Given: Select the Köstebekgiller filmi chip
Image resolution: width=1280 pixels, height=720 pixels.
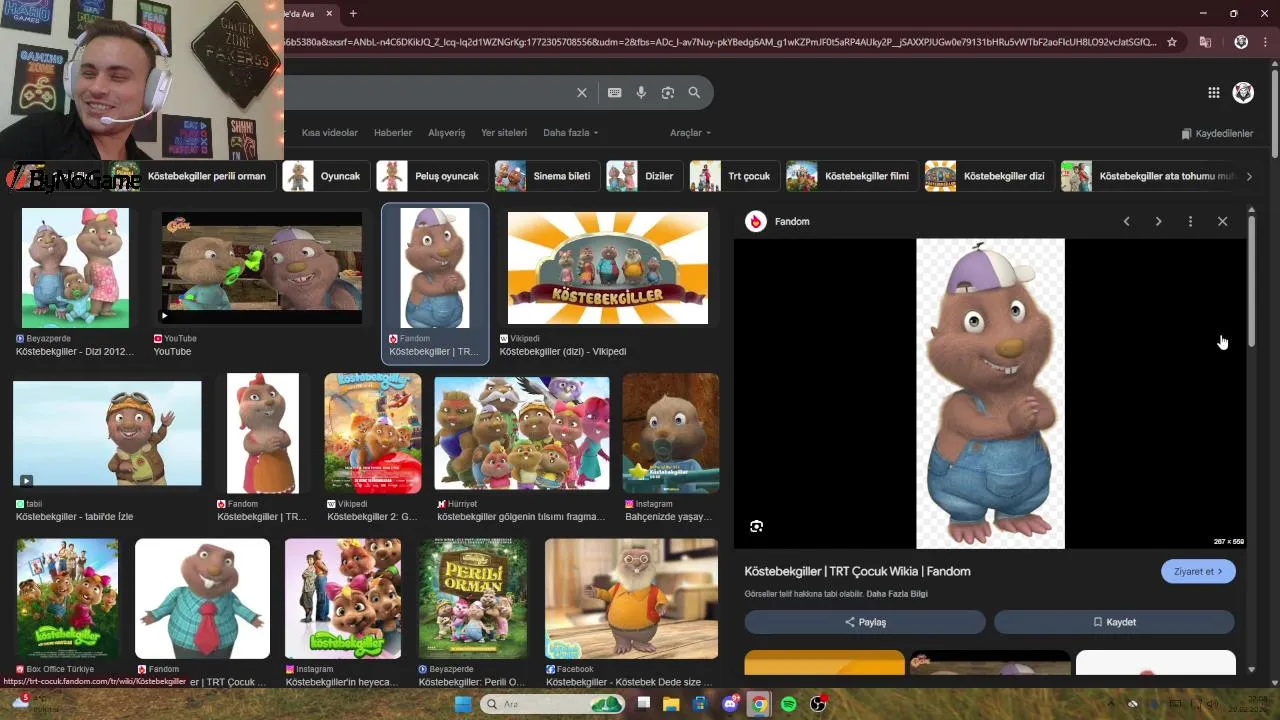Looking at the screenshot, I should pos(852,176).
